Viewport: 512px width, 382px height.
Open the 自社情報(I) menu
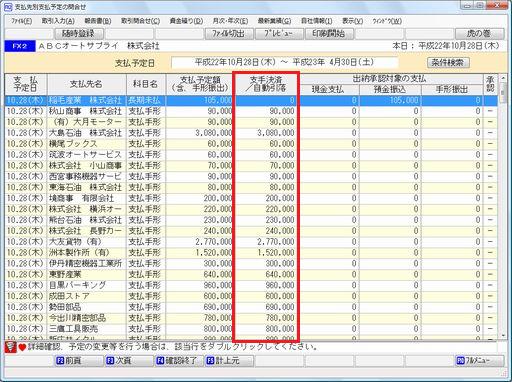tap(316, 21)
